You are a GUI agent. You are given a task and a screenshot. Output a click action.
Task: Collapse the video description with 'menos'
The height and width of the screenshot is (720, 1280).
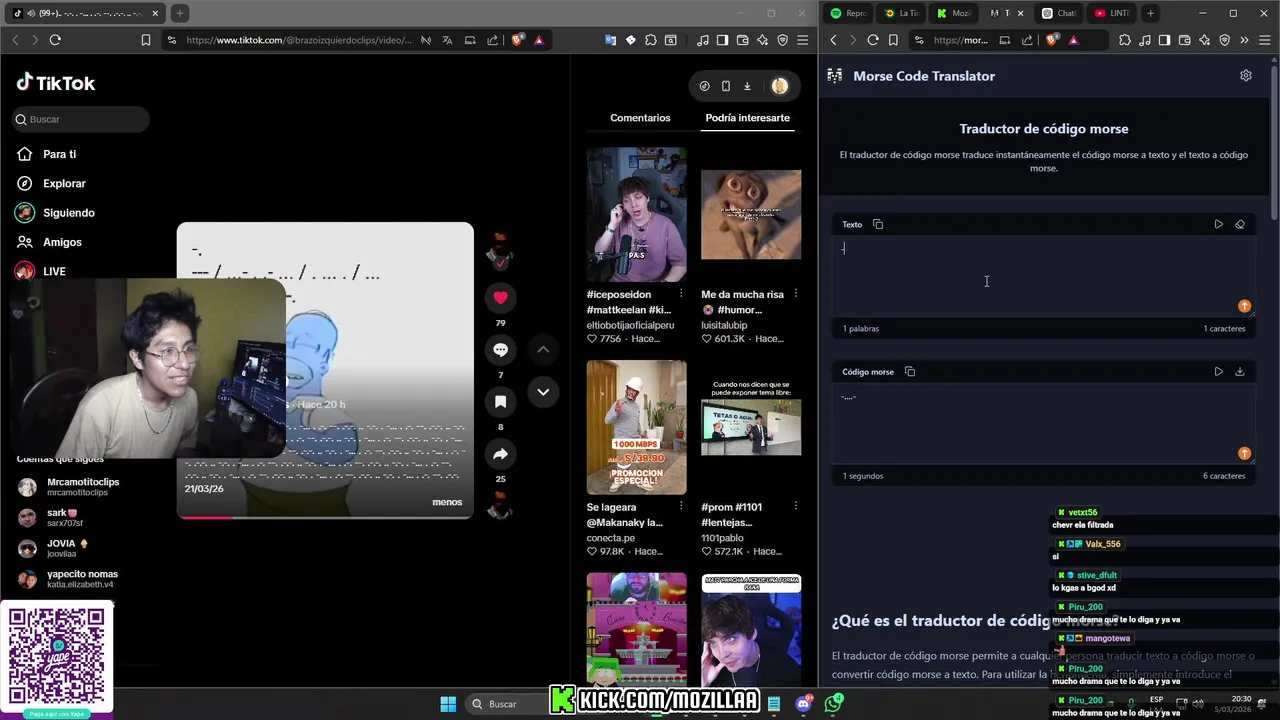(x=447, y=502)
